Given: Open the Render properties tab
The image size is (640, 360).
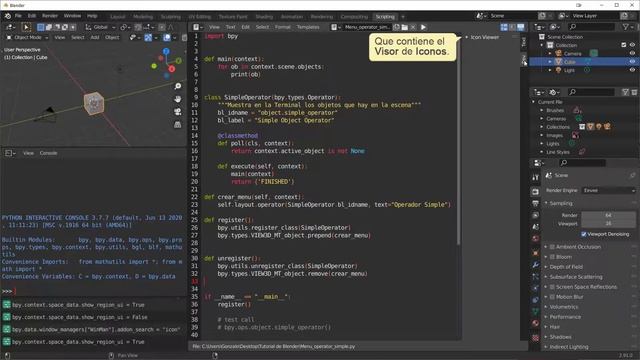Looking at the screenshot, I should click(x=535, y=191).
